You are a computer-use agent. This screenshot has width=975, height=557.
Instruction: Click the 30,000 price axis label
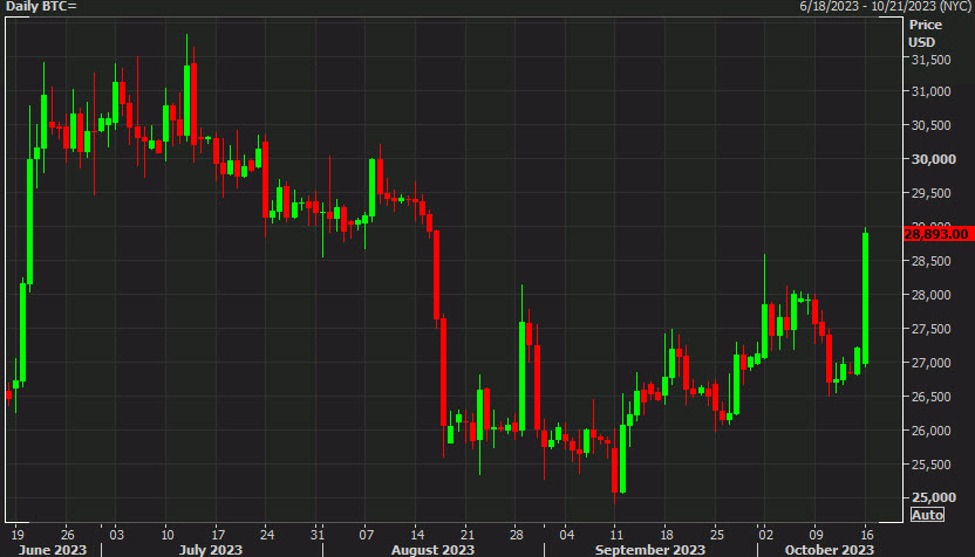(x=933, y=159)
